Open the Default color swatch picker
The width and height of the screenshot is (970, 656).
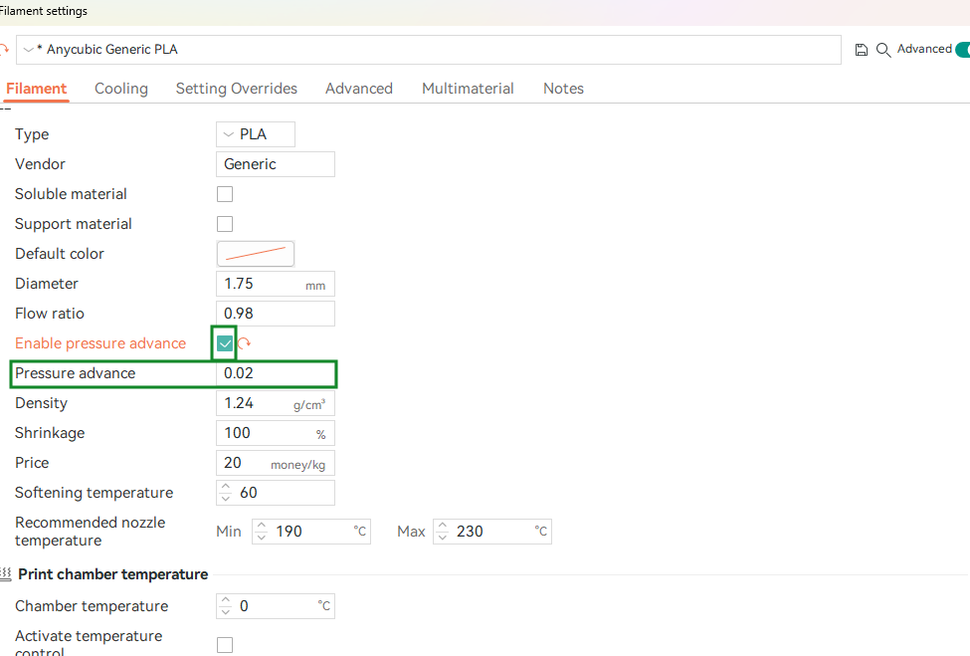click(255, 254)
